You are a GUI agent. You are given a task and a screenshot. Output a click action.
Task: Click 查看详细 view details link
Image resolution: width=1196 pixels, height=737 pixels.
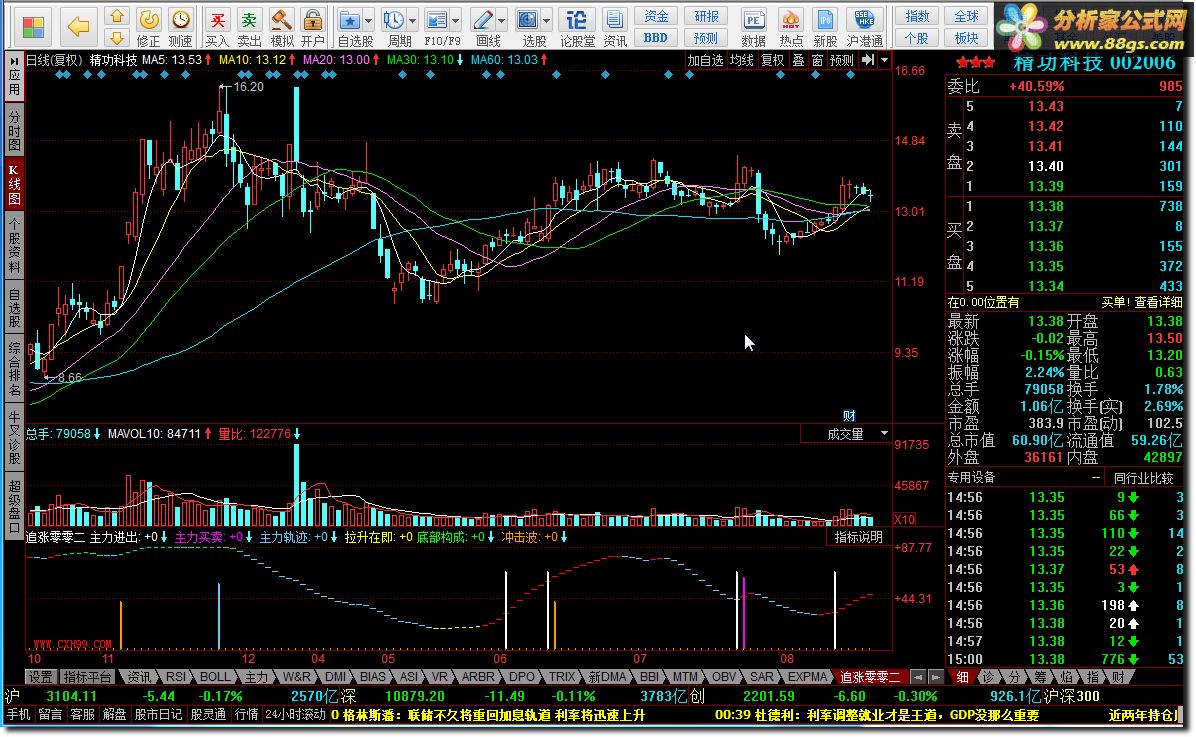point(1158,302)
